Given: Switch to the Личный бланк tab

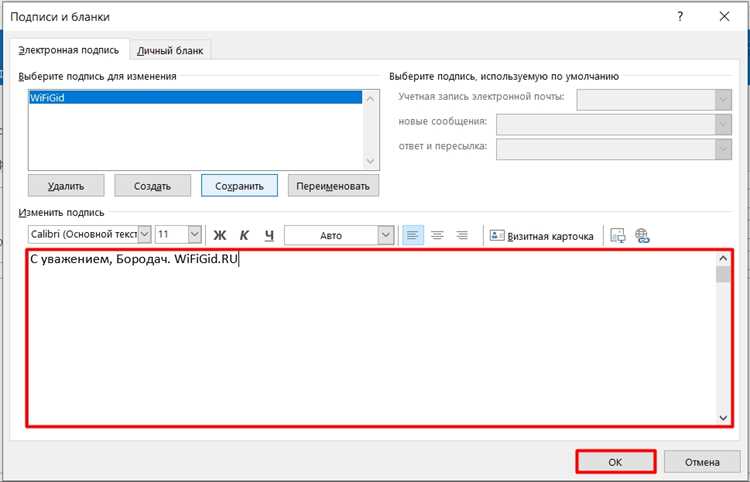Looking at the screenshot, I should [x=170, y=51].
